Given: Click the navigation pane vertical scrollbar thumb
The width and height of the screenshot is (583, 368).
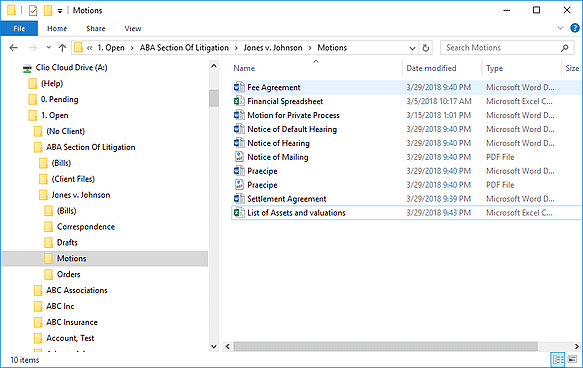Looking at the screenshot, I should point(214,98).
